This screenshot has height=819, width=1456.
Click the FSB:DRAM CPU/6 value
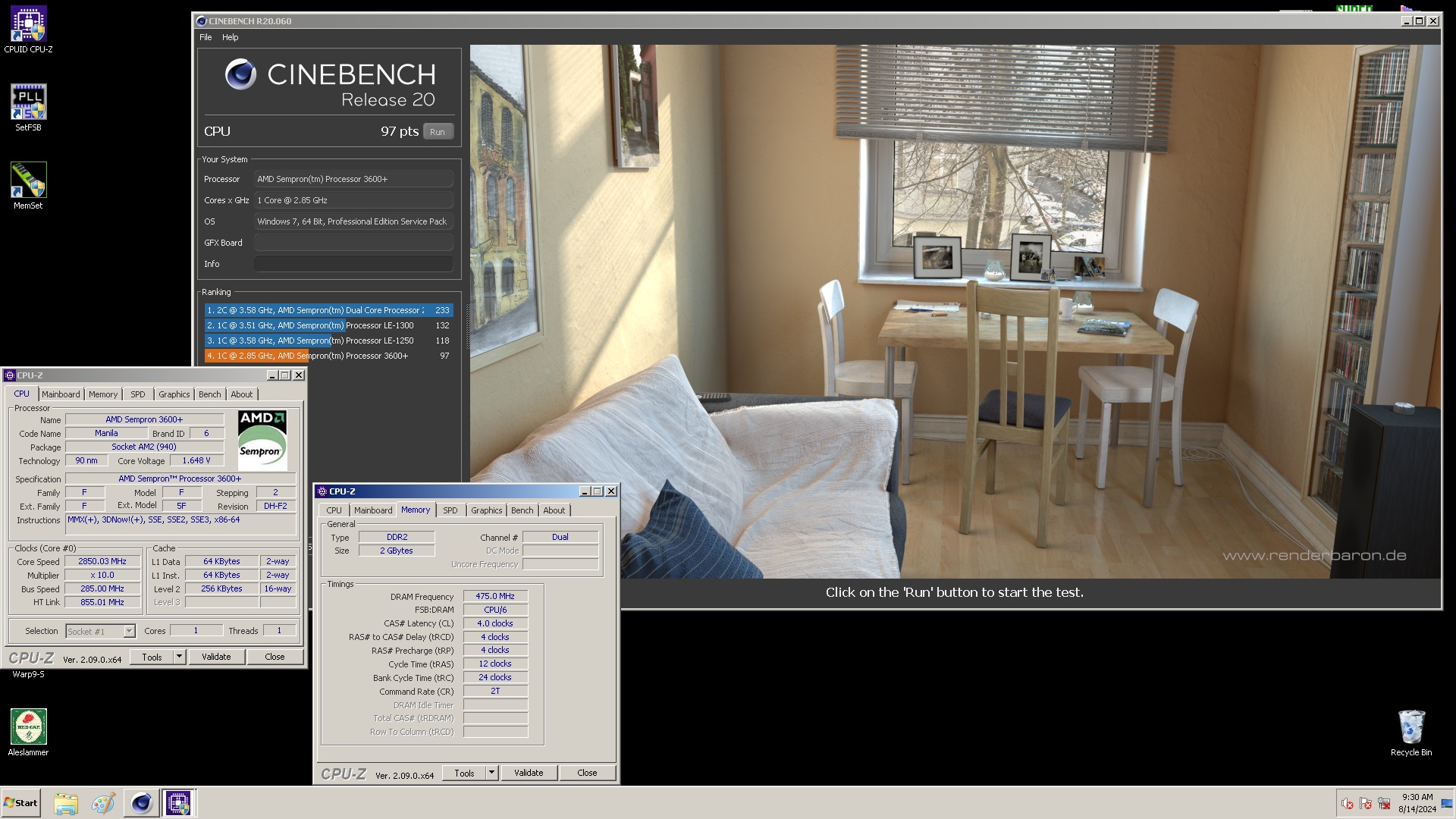[495, 610]
